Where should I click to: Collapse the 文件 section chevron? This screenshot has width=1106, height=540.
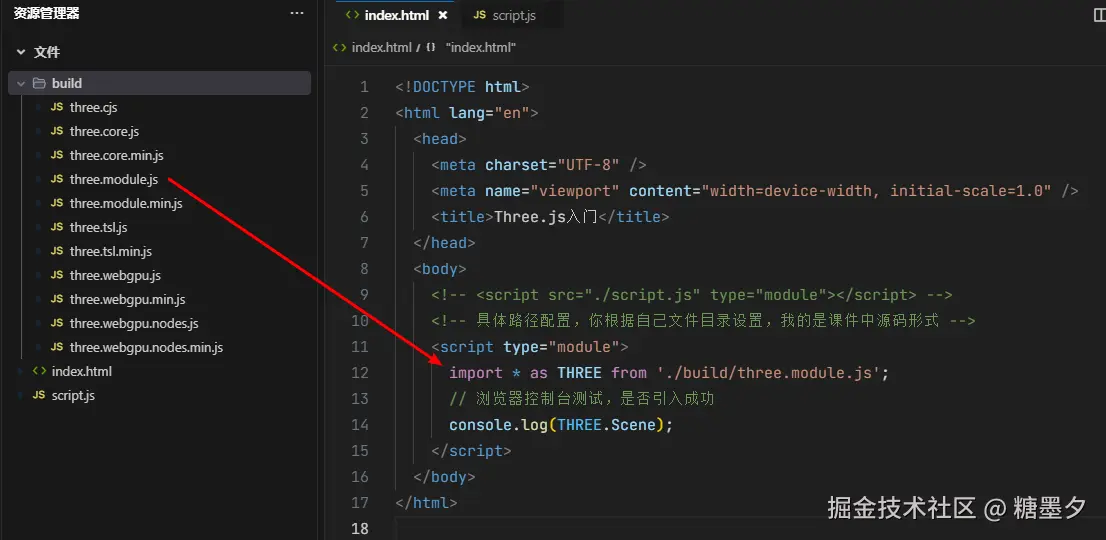[x=21, y=52]
